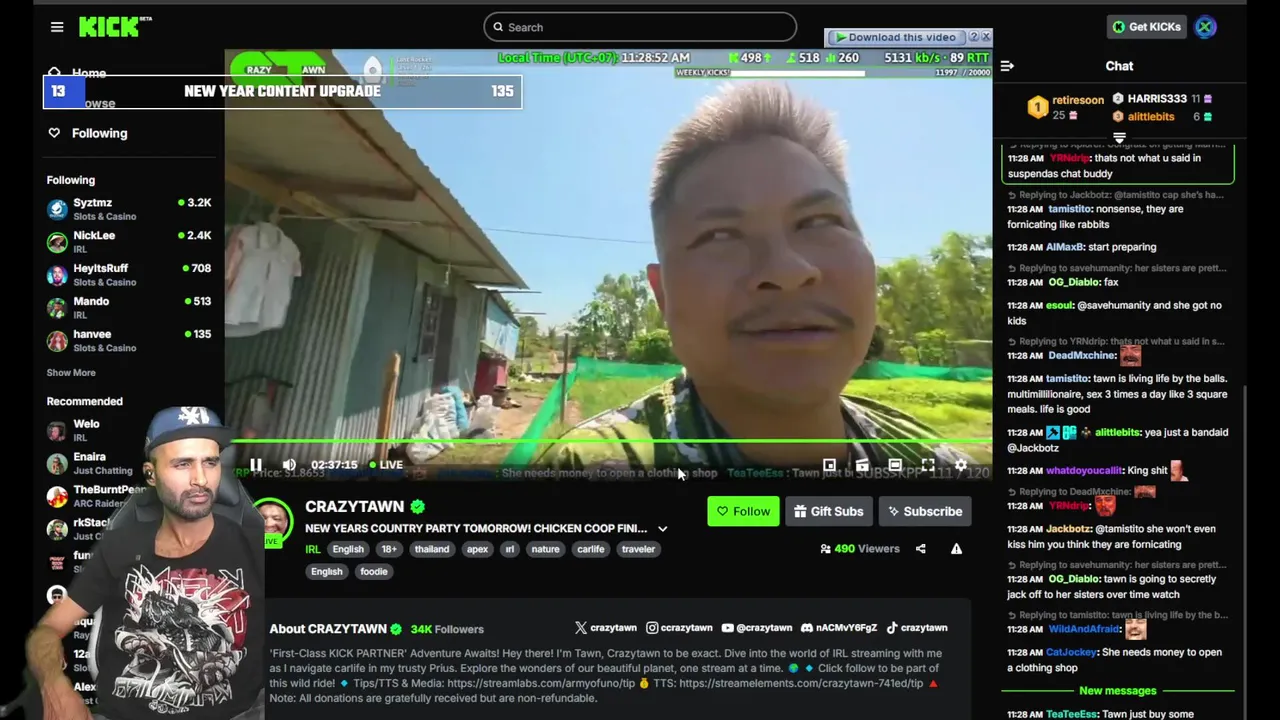Viewport: 1280px width, 720px height.
Task: Open HeyItsRuff channel in Following list
Action: pos(128,275)
